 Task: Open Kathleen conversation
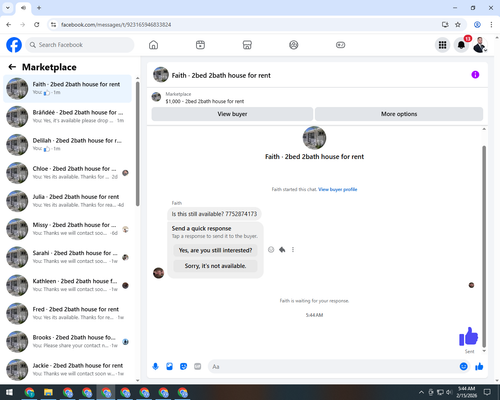pyautogui.click(x=67, y=285)
